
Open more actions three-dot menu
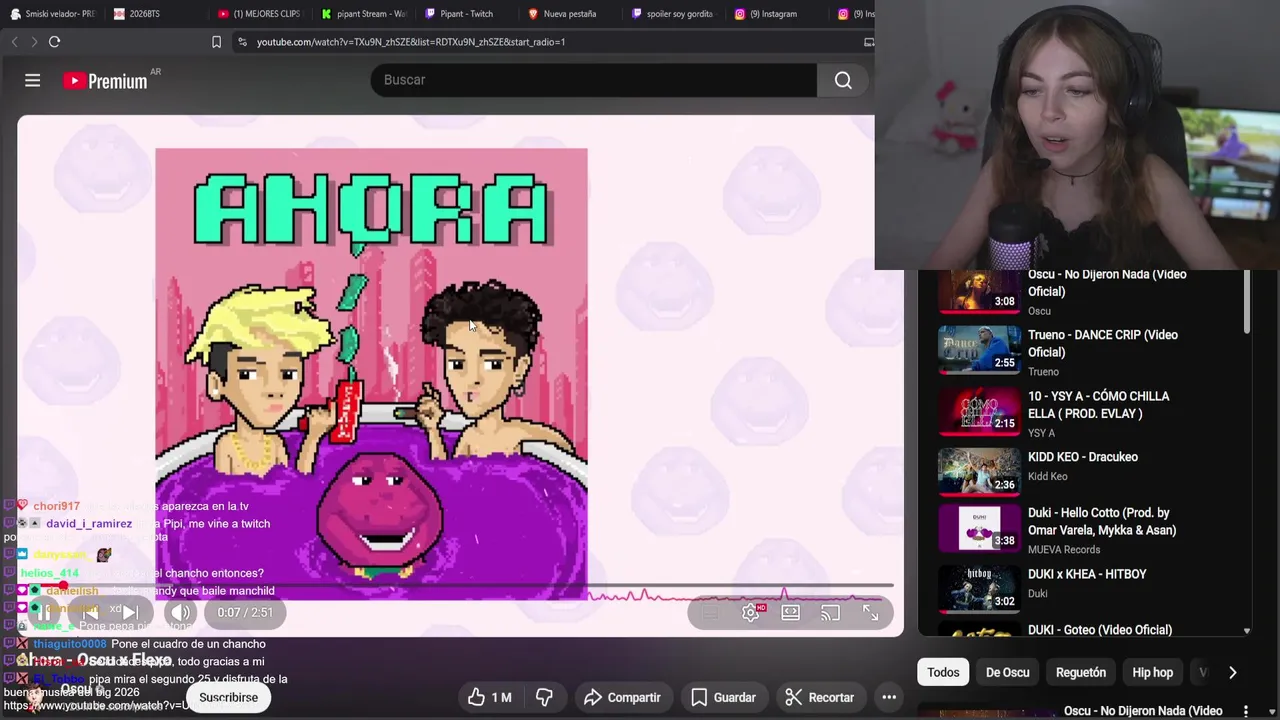(x=889, y=697)
